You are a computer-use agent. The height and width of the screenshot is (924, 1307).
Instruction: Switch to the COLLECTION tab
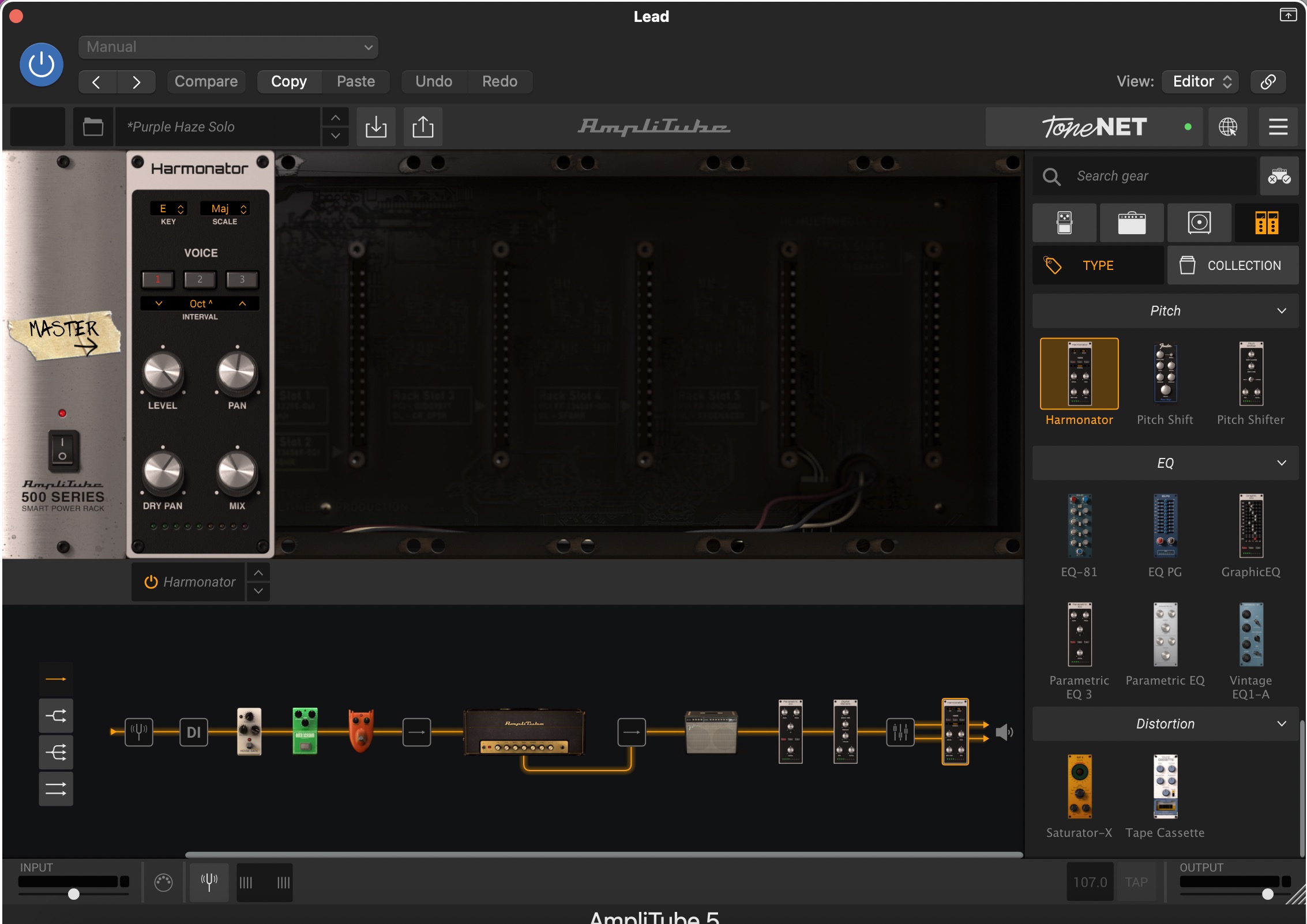pos(1233,265)
